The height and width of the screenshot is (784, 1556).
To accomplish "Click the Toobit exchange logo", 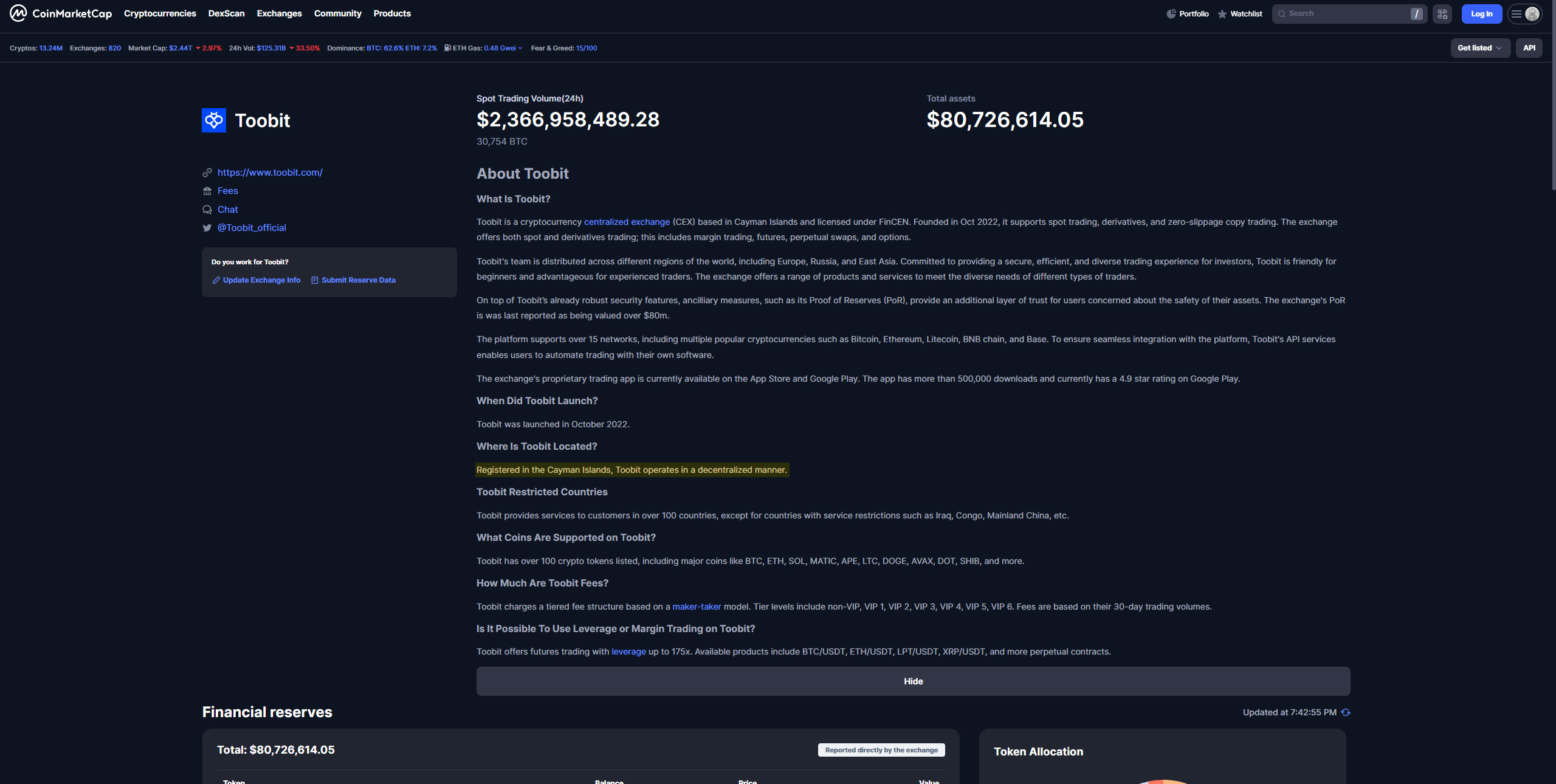I will [214, 120].
